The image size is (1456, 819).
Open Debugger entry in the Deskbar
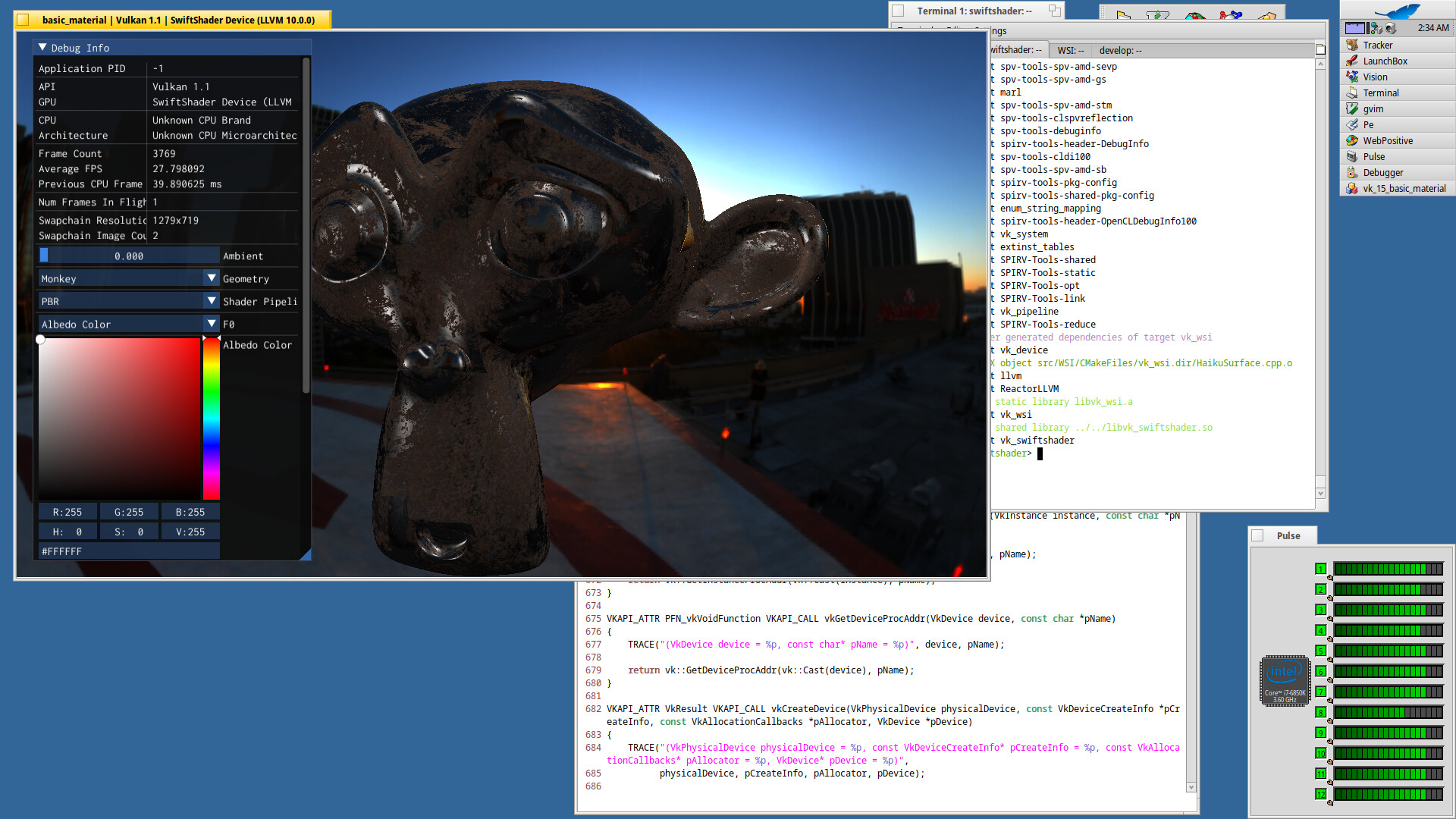coord(1398,172)
